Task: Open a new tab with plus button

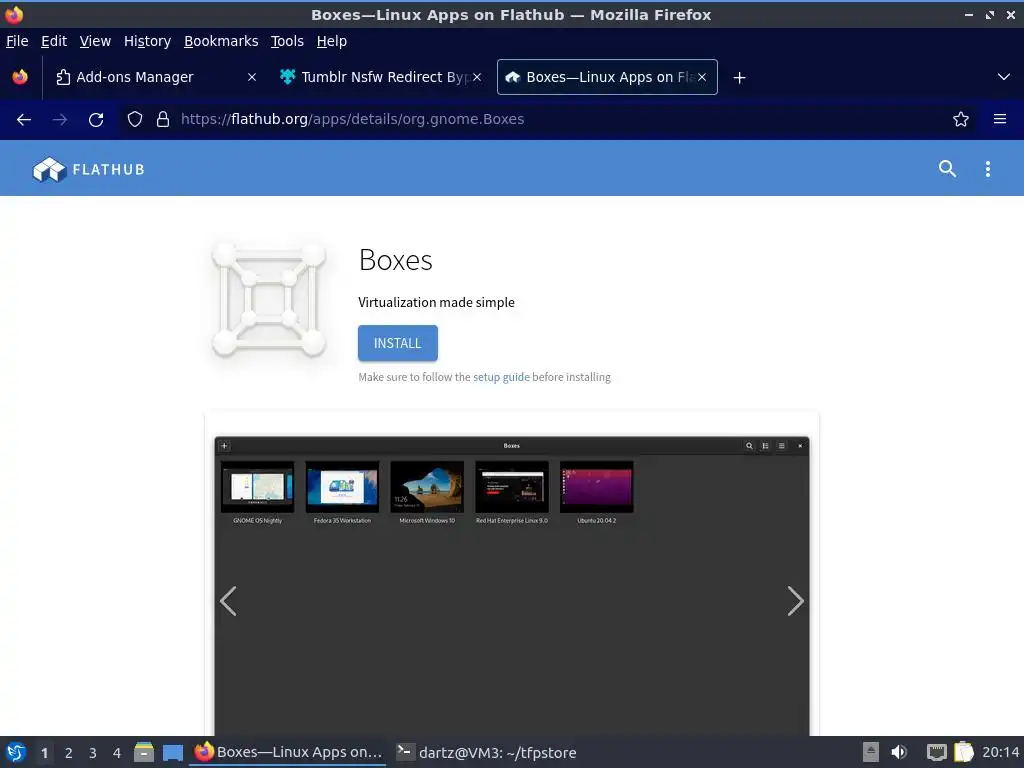Action: pos(739,78)
